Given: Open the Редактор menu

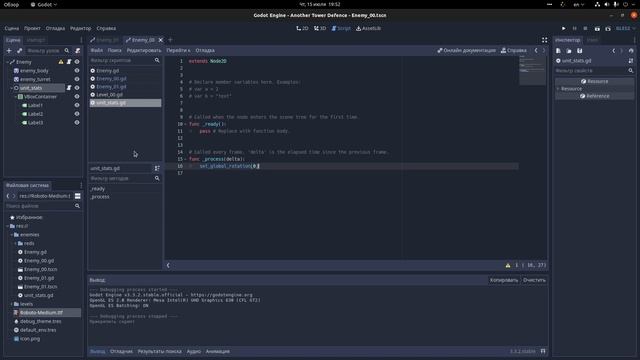Looking at the screenshot, I should 80,29.
